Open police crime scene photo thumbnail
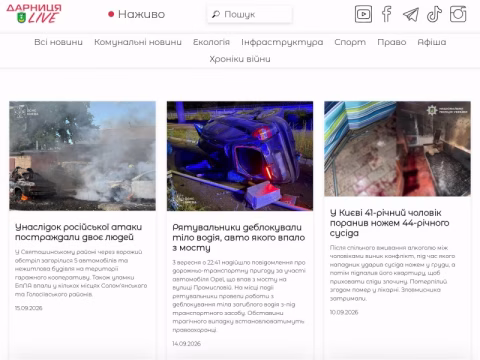 pyautogui.click(x=397, y=149)
